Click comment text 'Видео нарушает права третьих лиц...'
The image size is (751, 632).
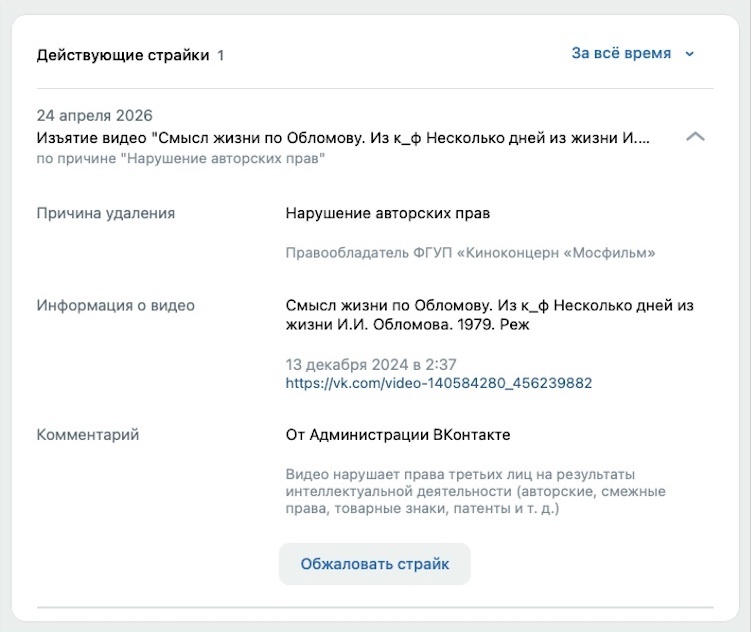click(476, 491)
